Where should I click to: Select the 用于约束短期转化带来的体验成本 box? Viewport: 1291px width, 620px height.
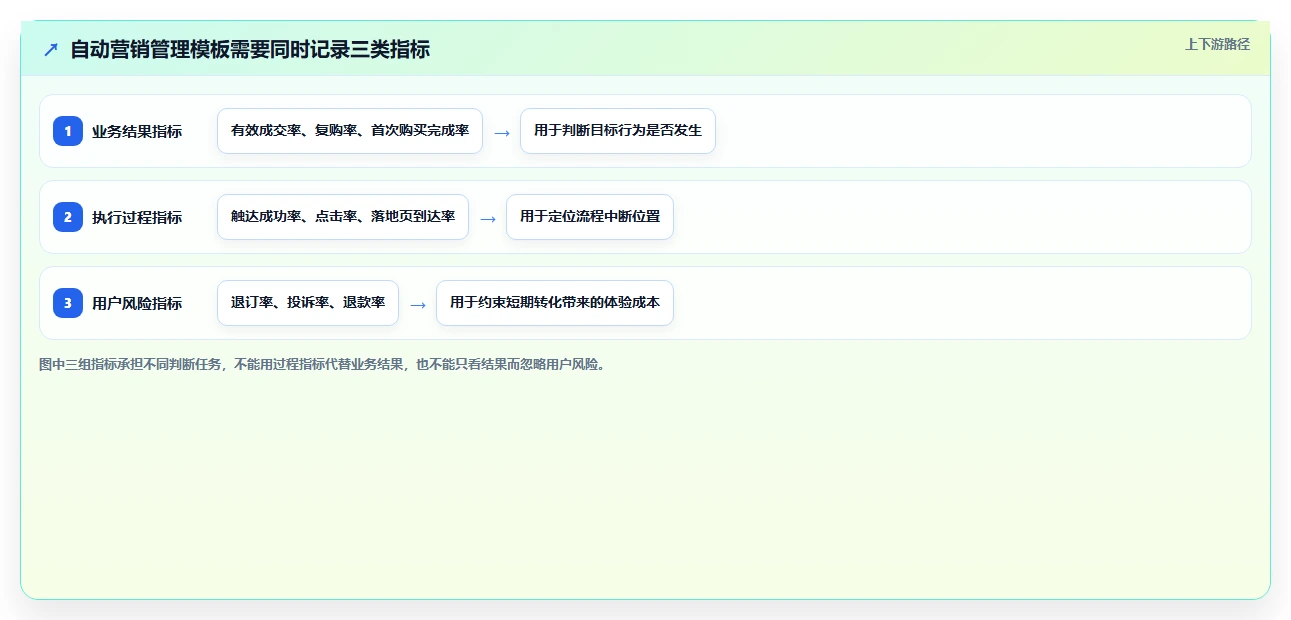555,303
